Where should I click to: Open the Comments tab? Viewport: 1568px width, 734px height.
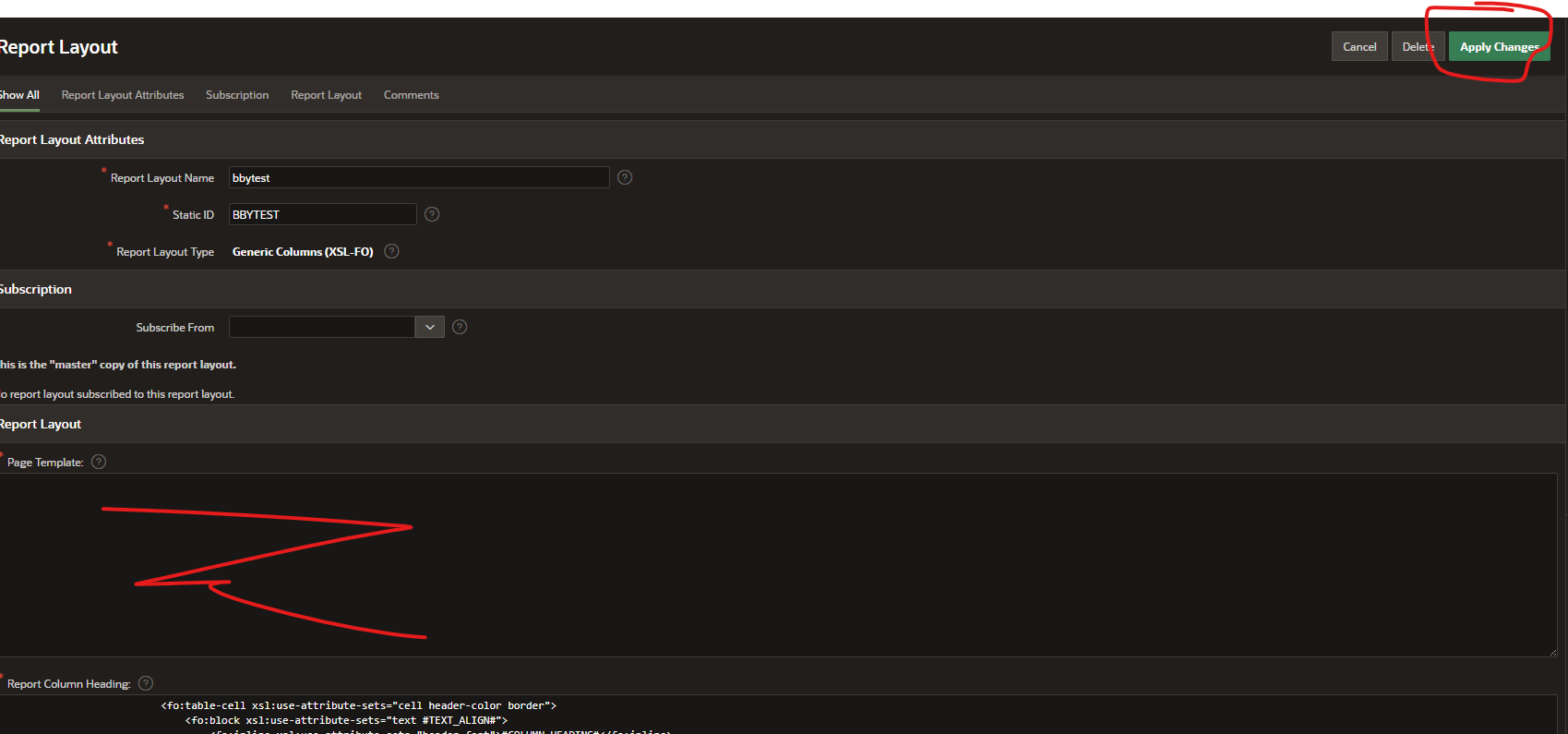click(411, 95)
